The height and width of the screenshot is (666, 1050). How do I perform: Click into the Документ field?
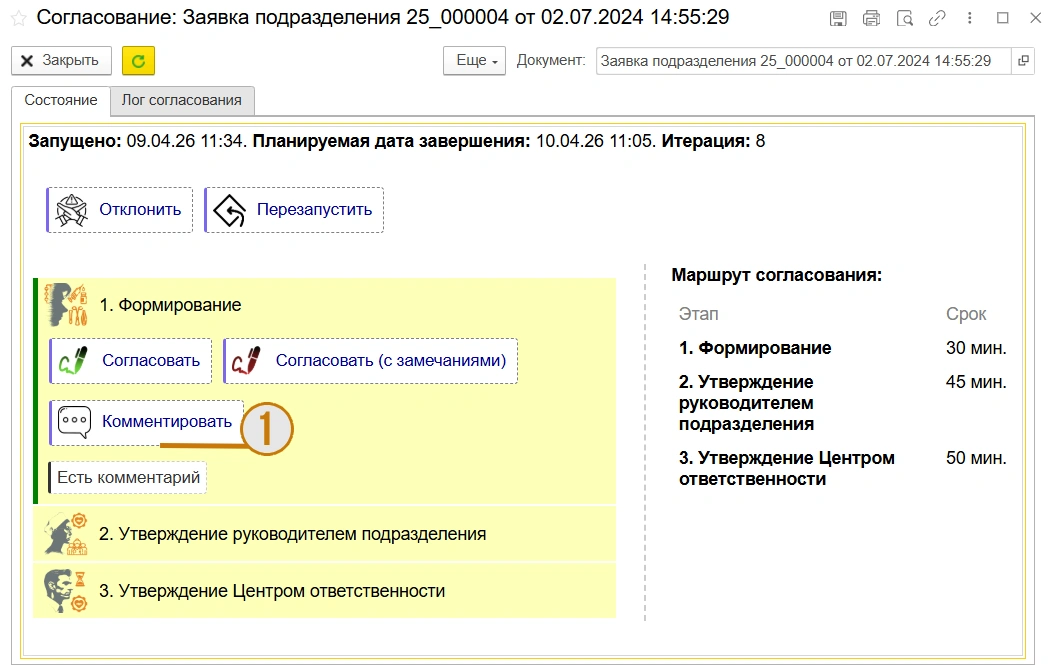803,61
